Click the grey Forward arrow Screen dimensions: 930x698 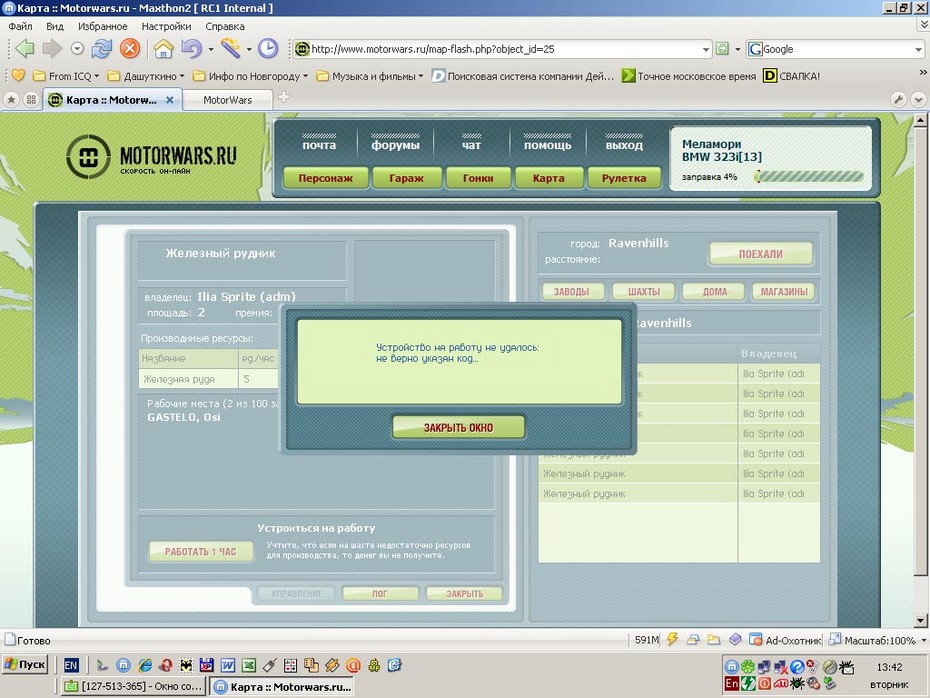tap(52, 49)
